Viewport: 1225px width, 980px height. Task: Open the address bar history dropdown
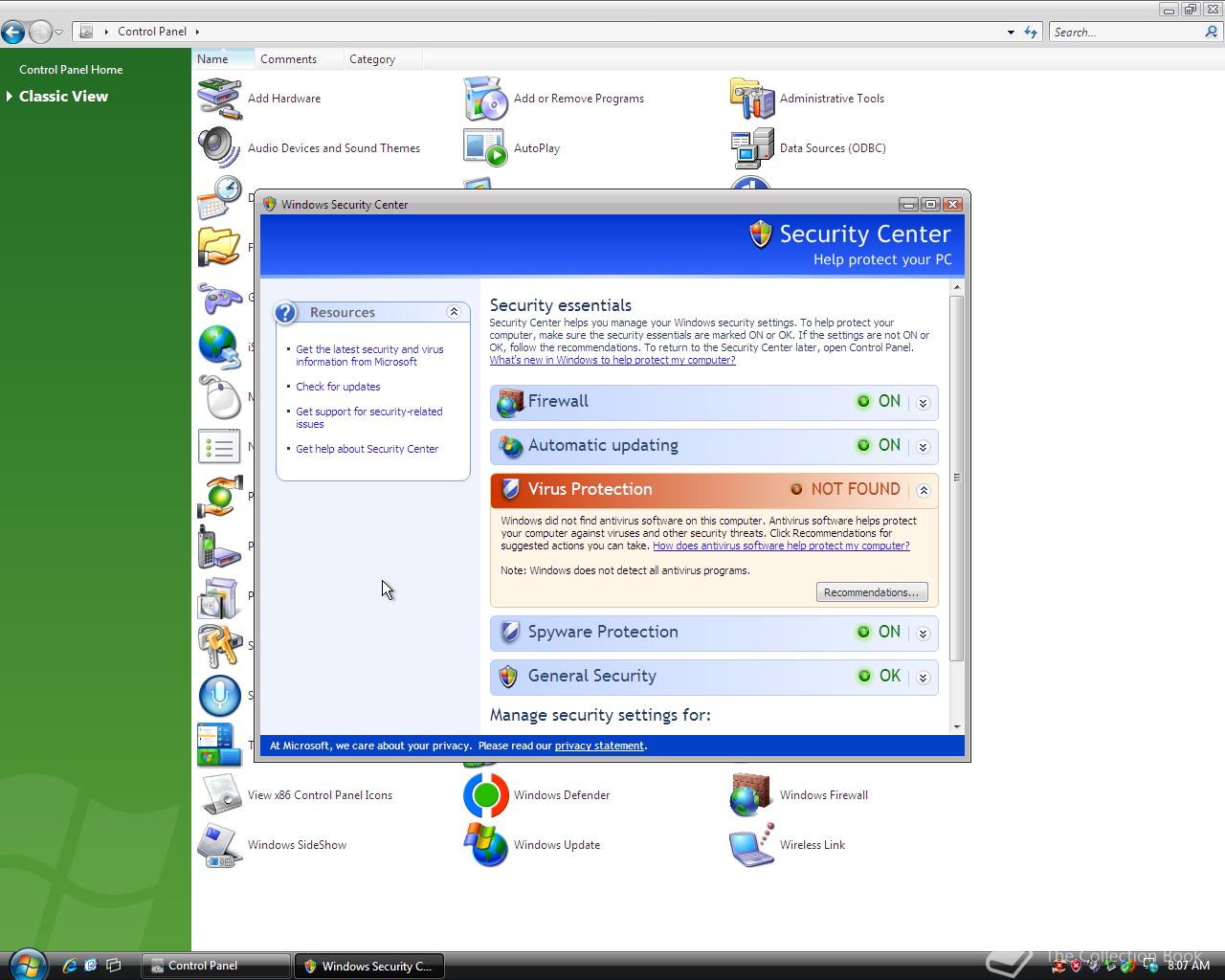1011,32
